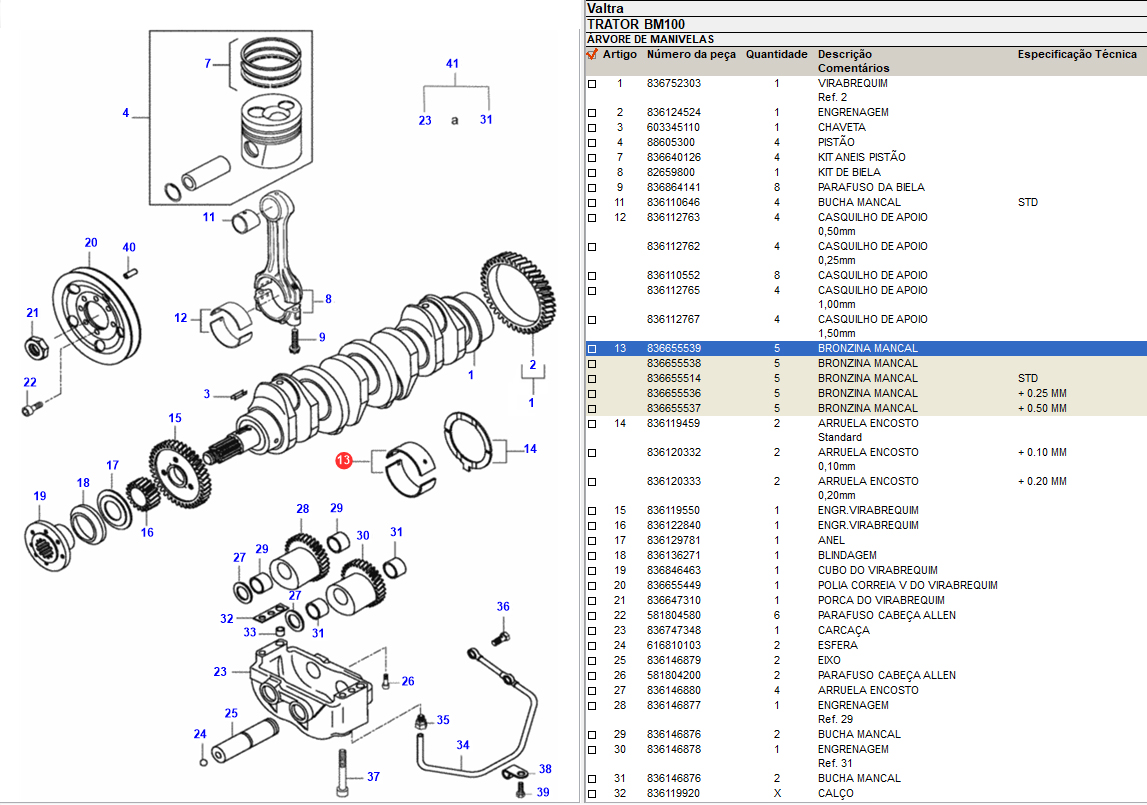Click the Especificação Técnica column header

1077,54
